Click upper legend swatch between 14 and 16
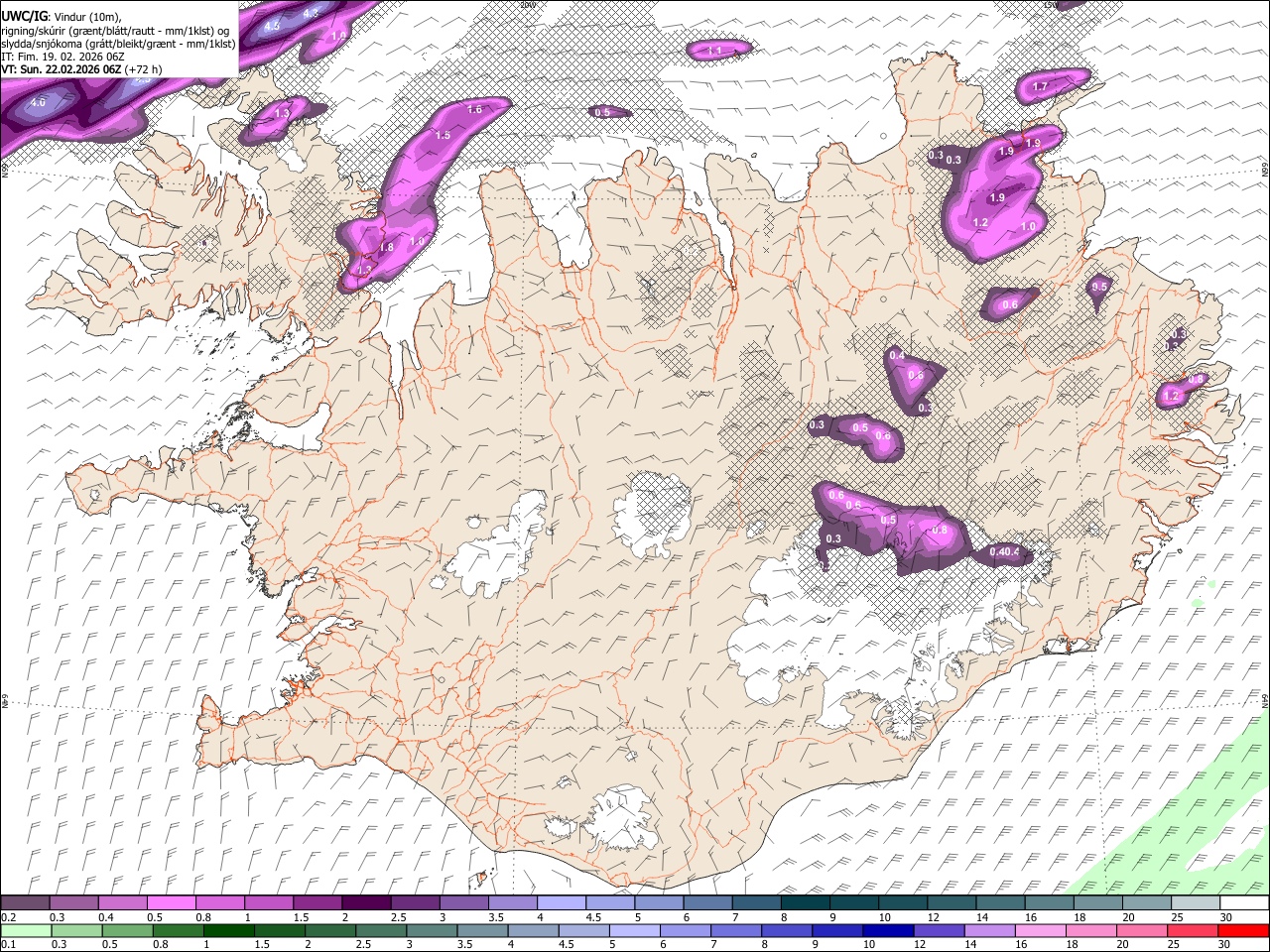Screen dimensions: 1270x952 (1001, 903)
